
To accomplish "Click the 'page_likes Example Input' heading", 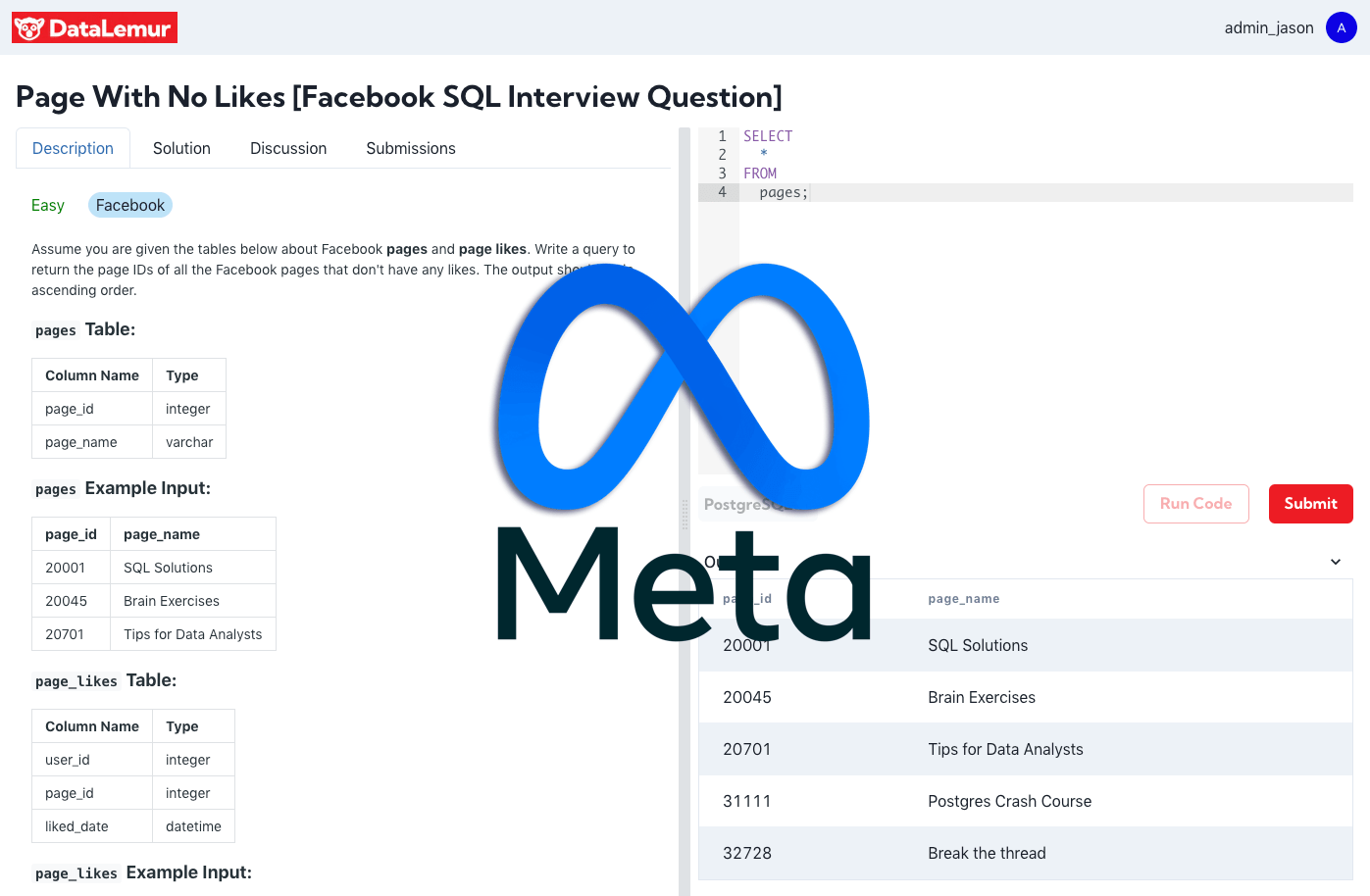I will (142, 872).
